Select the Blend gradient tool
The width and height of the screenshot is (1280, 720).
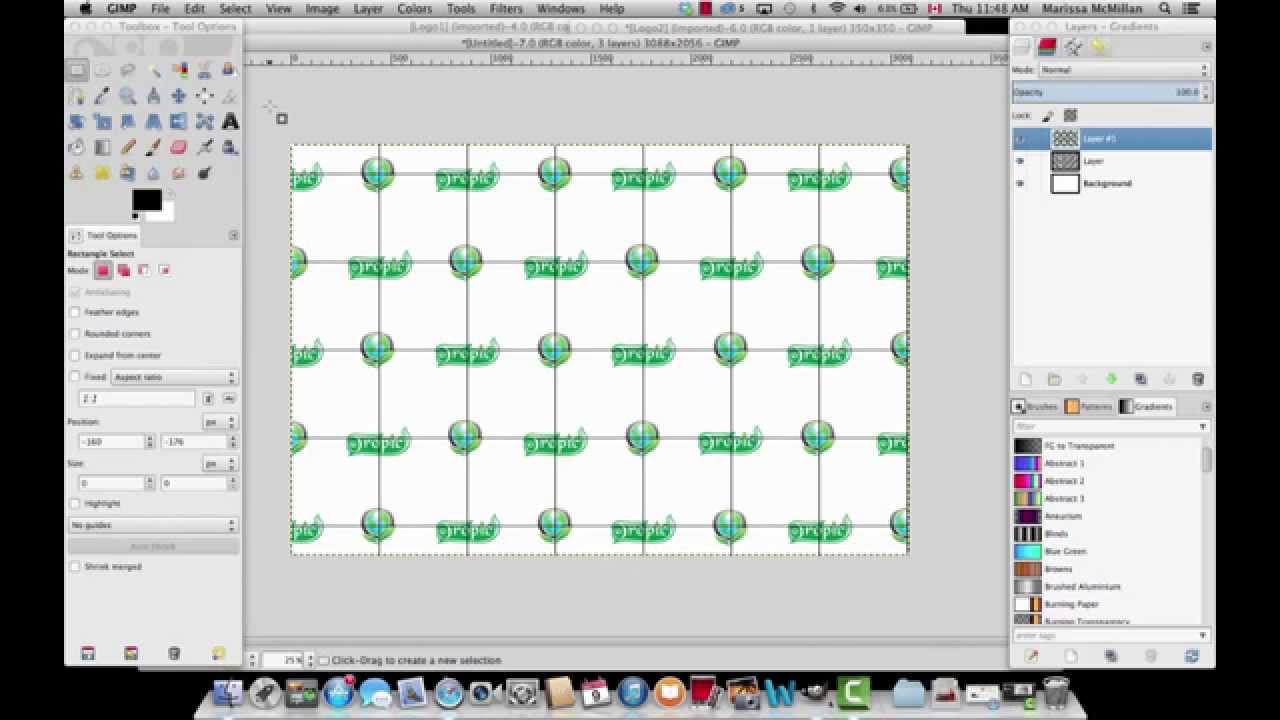pos(102,147)
